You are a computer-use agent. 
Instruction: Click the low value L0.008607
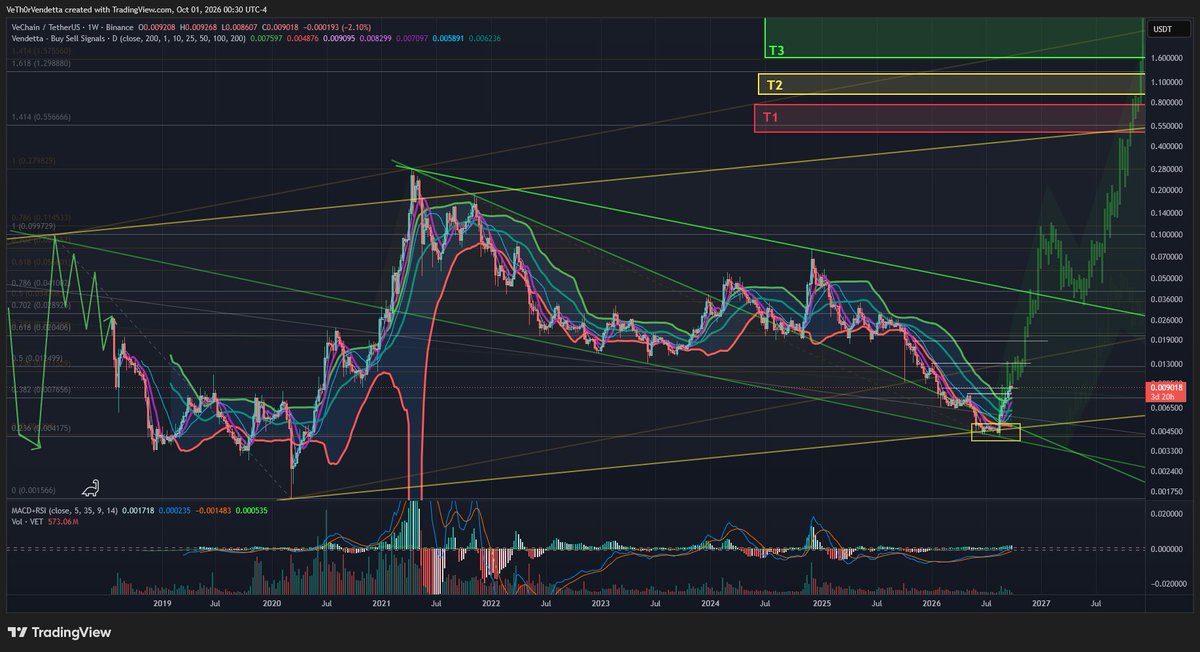[238, 29]
